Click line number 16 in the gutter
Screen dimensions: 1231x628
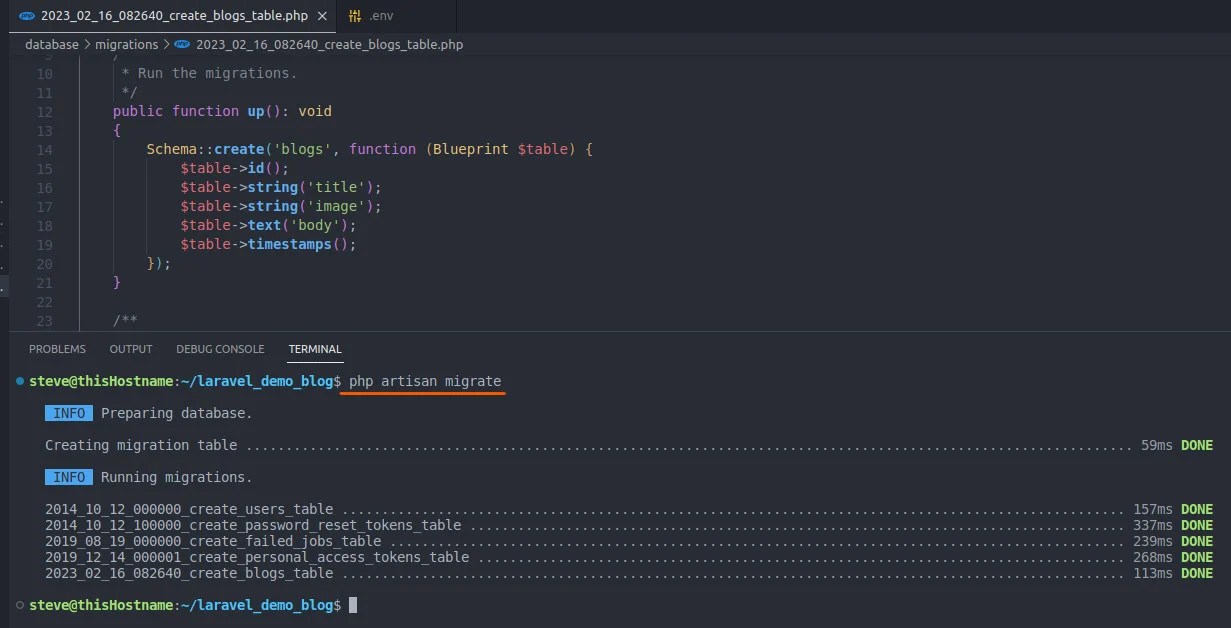click(45, 186)
